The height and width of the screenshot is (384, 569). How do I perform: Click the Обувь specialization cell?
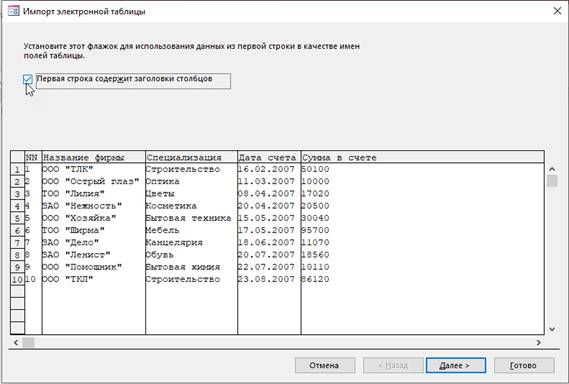pyautogui.click(x=191, y=255)
